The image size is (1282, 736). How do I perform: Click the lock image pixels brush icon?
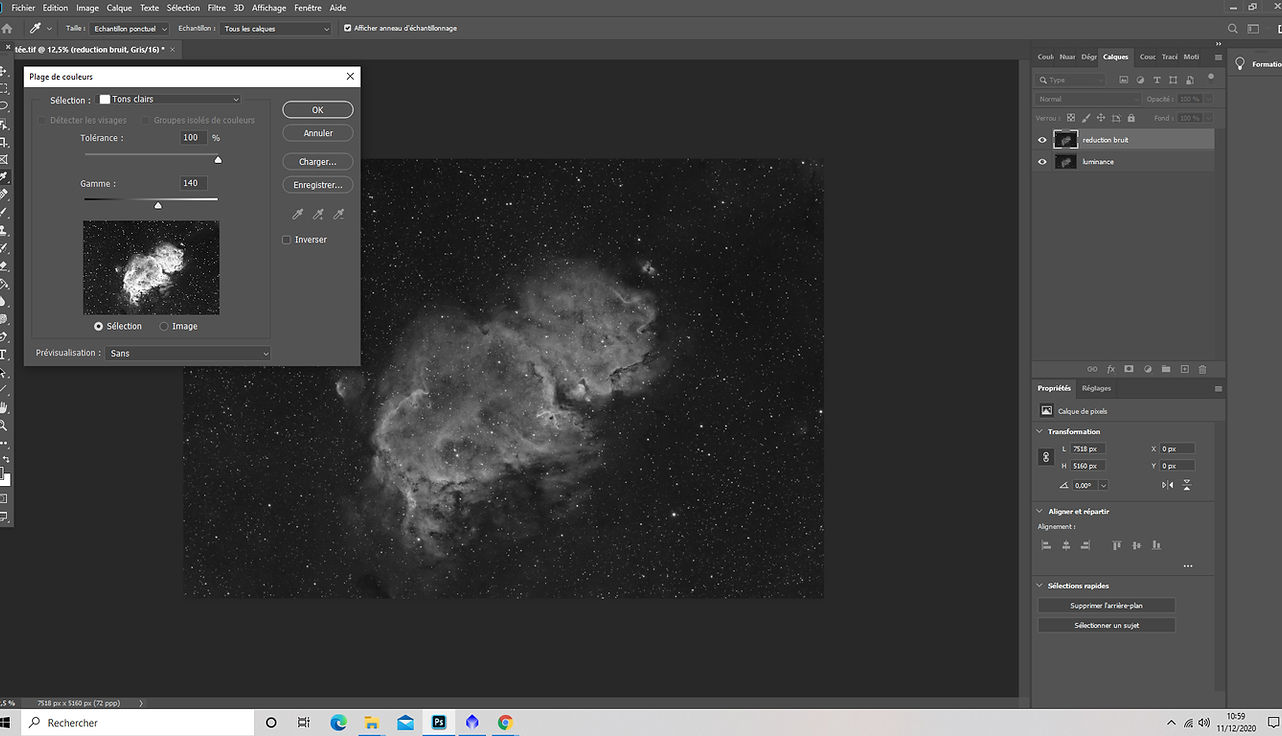[x=1086, y=118]
